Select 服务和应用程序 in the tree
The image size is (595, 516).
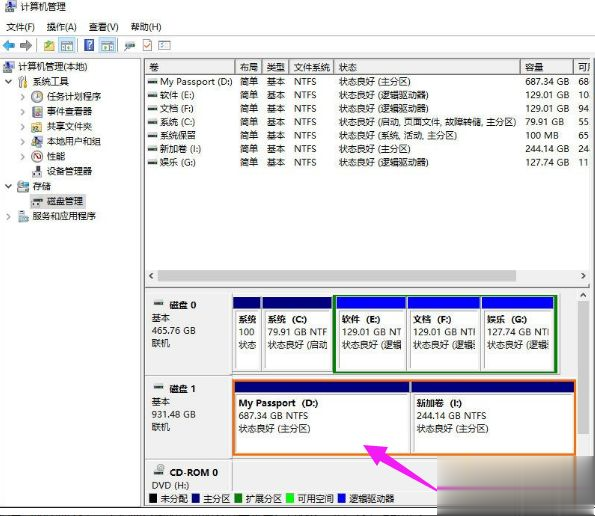pyautogui.click(x=64, y=216)
